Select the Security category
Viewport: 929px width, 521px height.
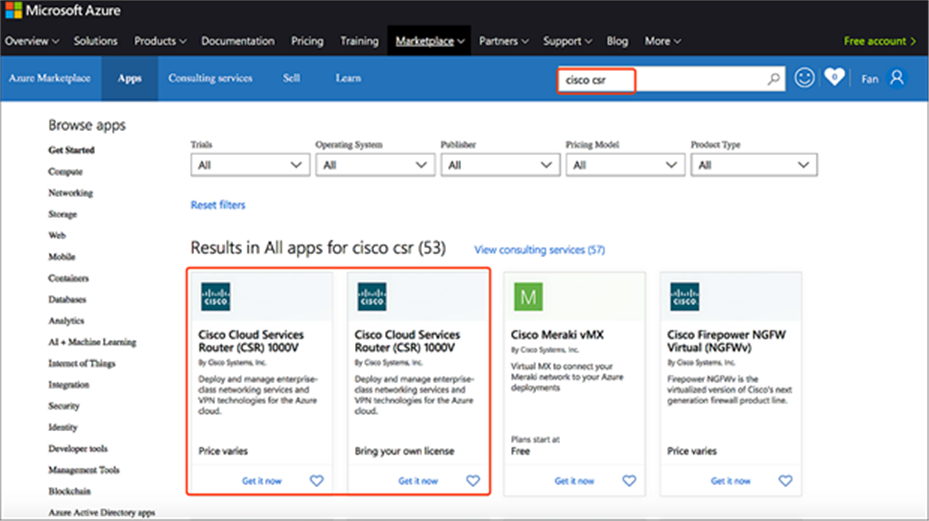(63, 406)
